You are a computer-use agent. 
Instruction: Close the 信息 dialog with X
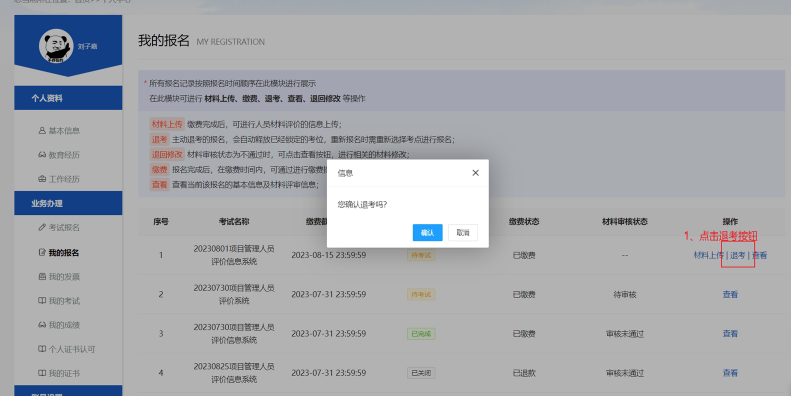click(x=475, y=173)
